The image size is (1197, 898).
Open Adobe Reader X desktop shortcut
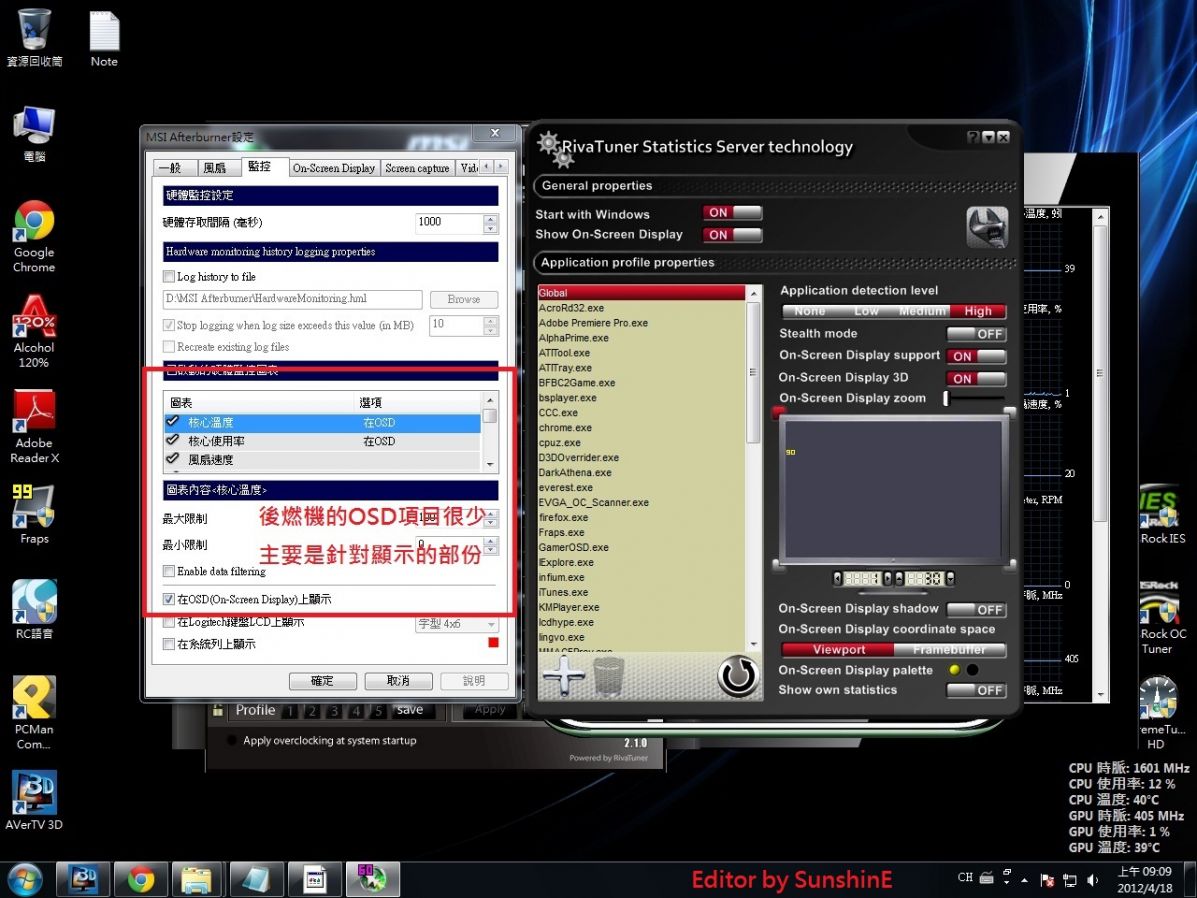click(34, 426)
